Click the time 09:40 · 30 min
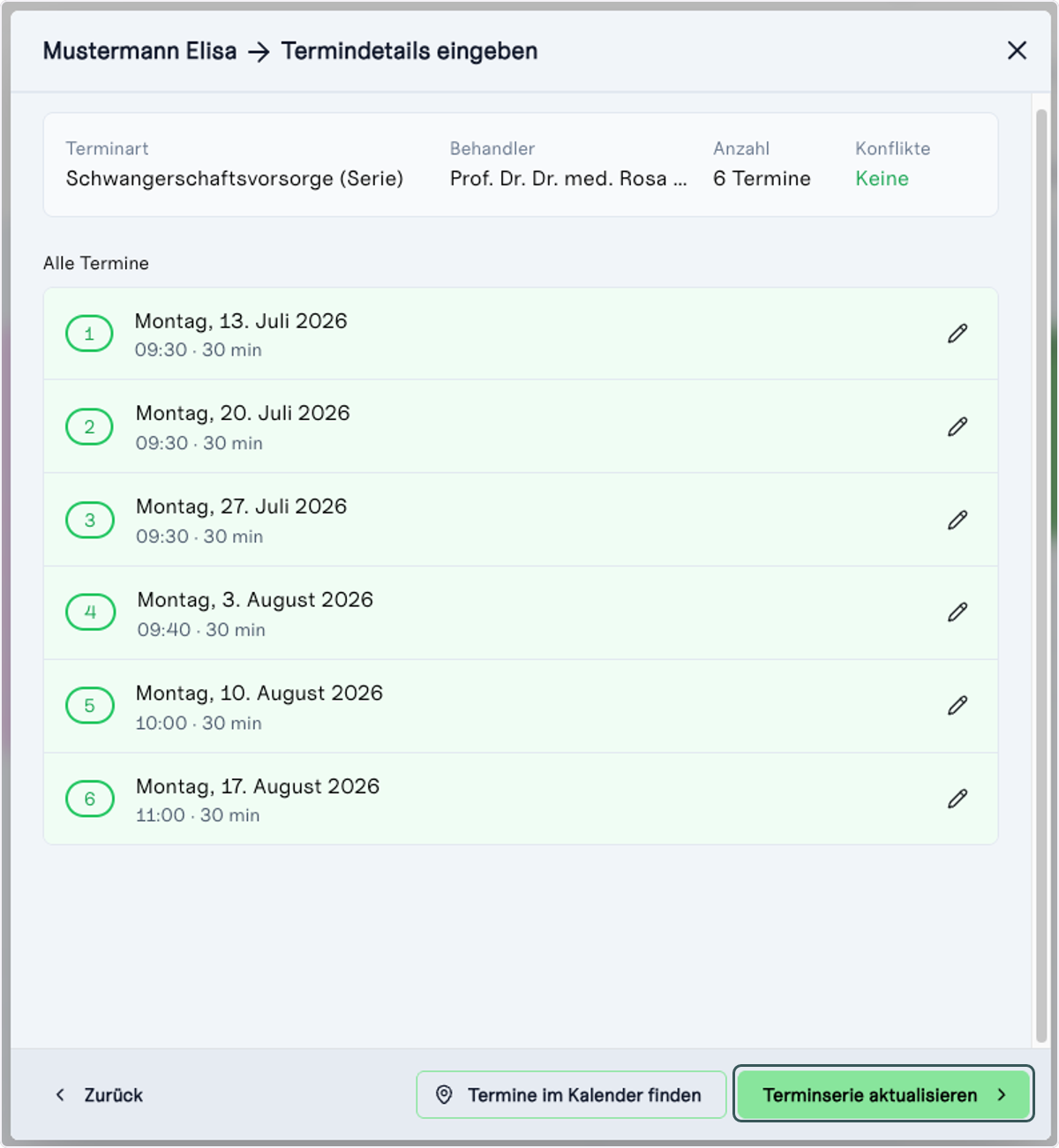 tap(201, 630)
